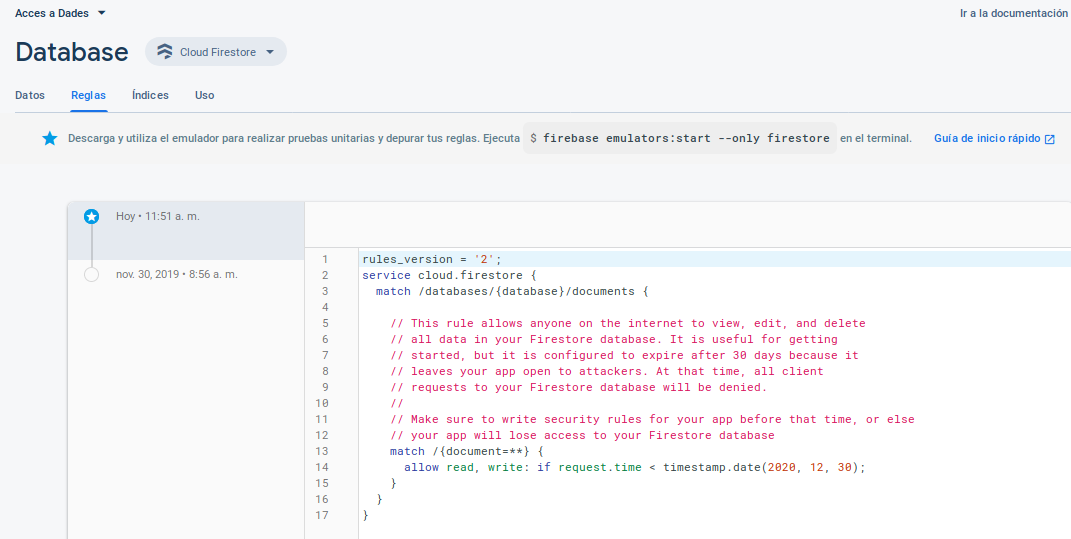
Task: Click the firebase emulators:start command snippet
Action: tap(680, 139)
